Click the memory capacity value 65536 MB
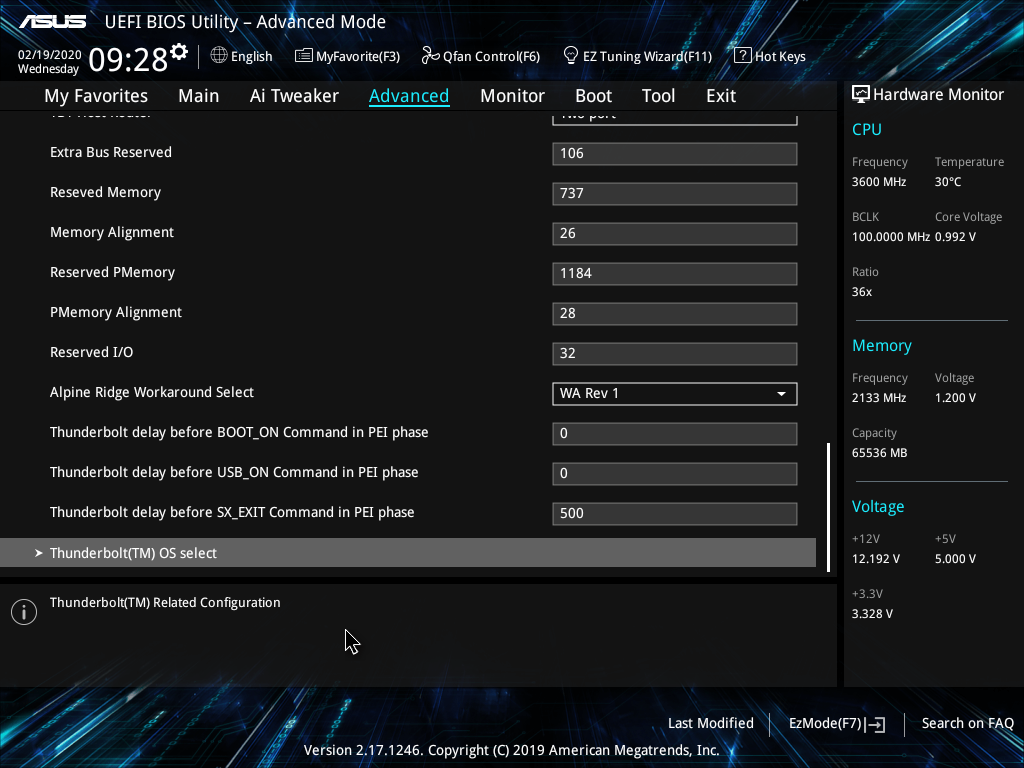 (879, 453)
